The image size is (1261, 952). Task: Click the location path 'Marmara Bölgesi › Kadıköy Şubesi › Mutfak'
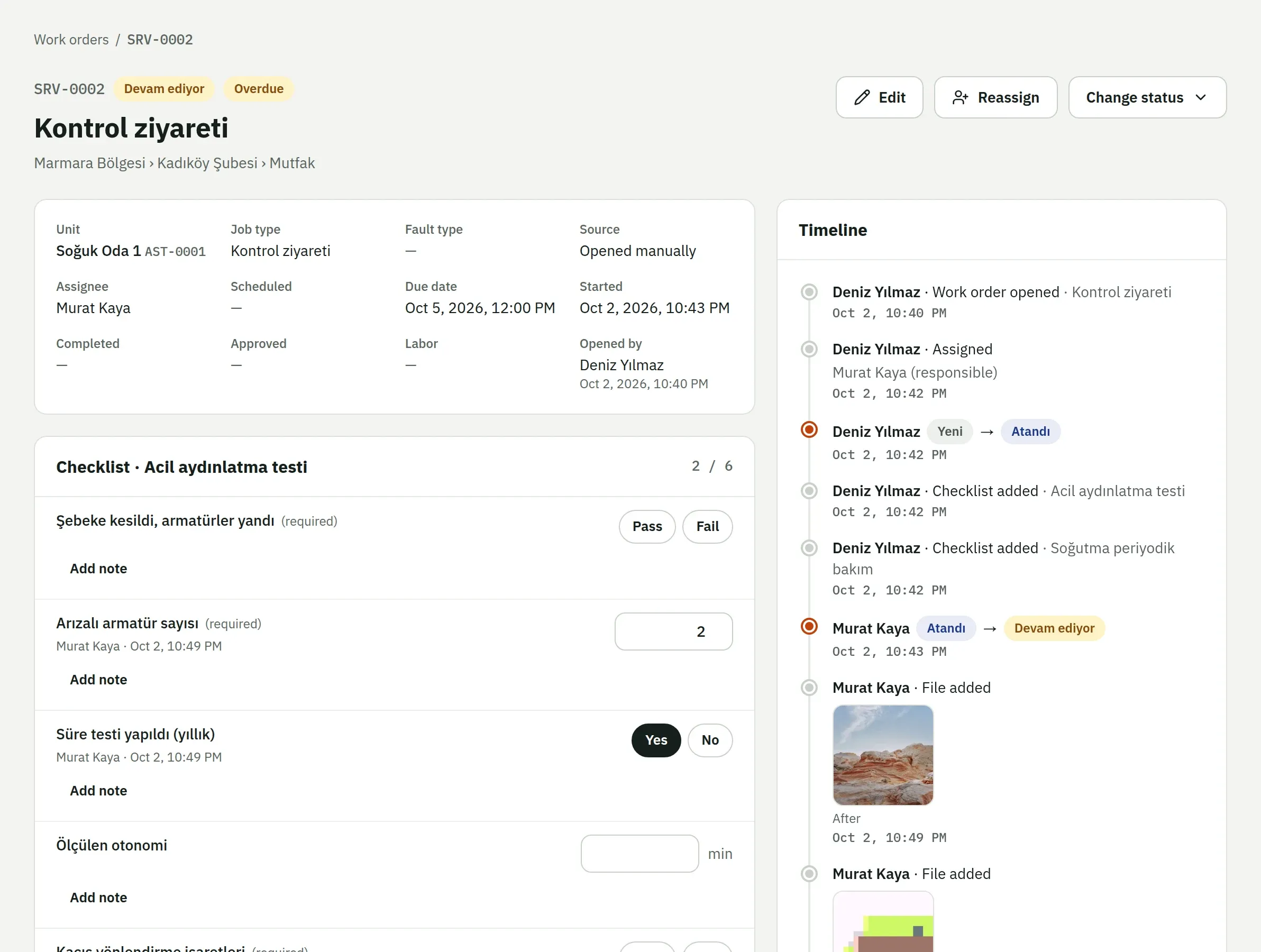pyautogui.click(x=175, y=163)
